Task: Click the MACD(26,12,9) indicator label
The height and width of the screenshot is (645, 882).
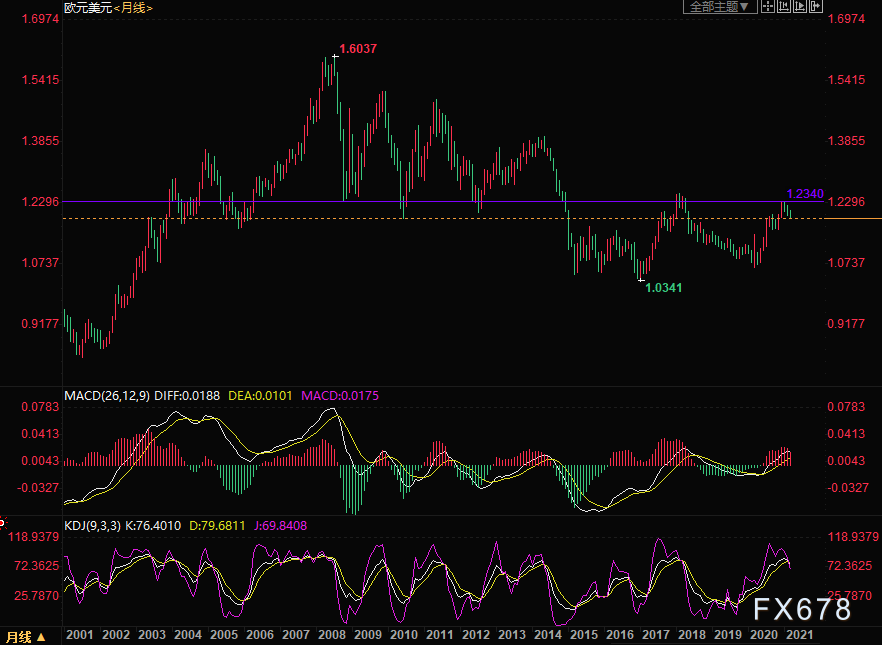Action: pyautogui.click(x=107, y=395)
